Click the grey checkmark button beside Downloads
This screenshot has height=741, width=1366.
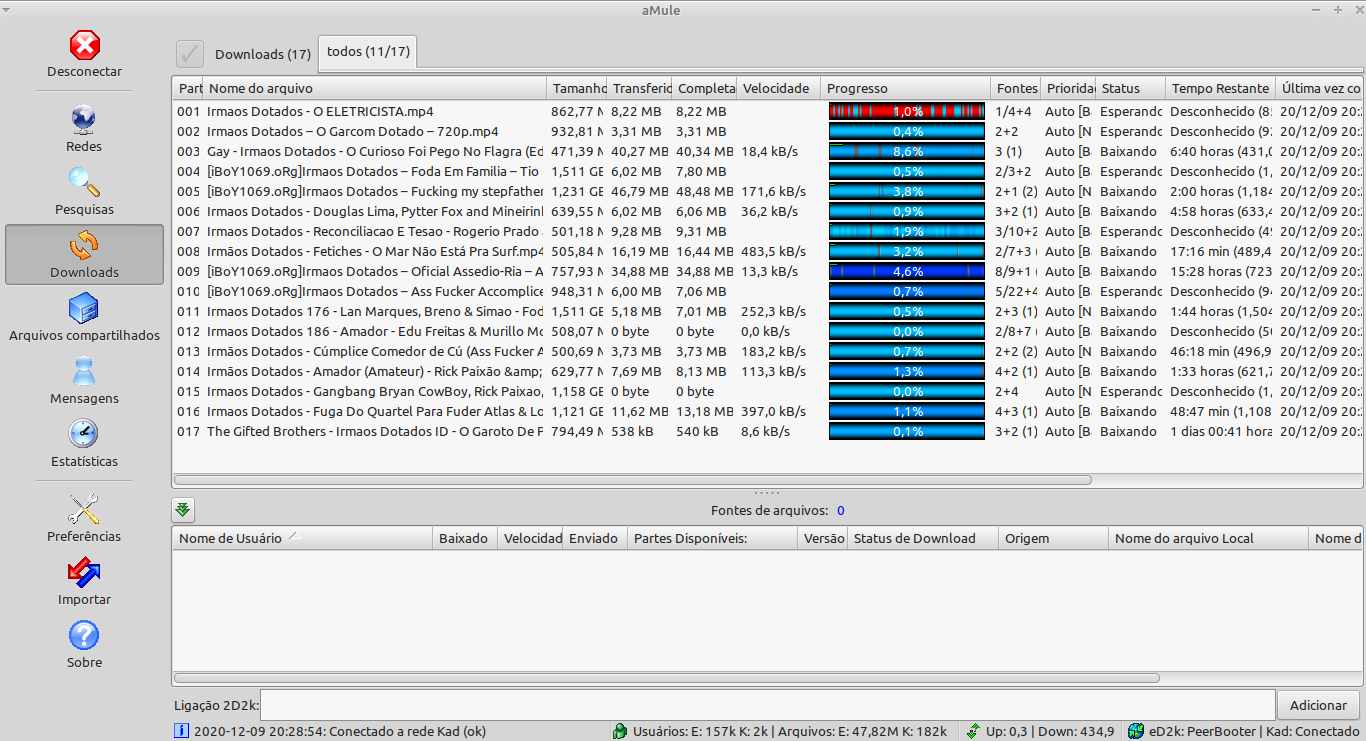point(189,54)
